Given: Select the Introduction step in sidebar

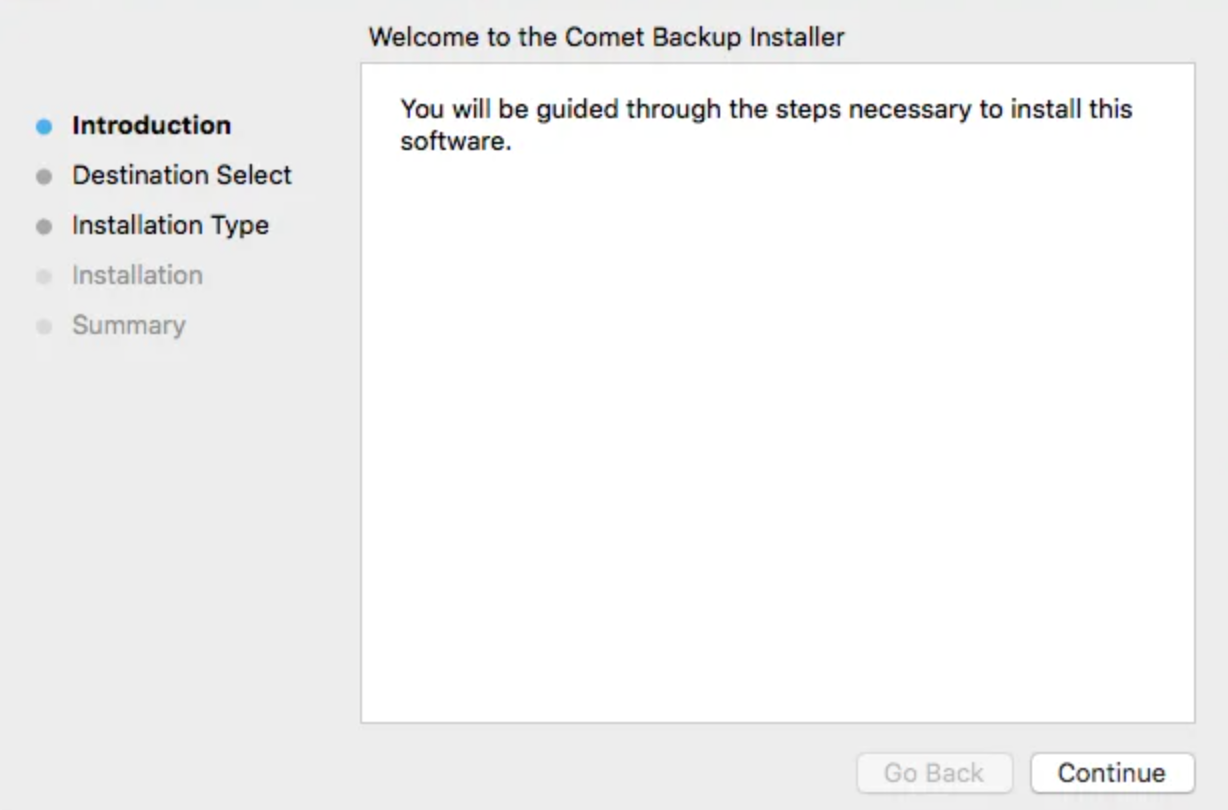Looking at the screenshot, I should tap(151, 126).
